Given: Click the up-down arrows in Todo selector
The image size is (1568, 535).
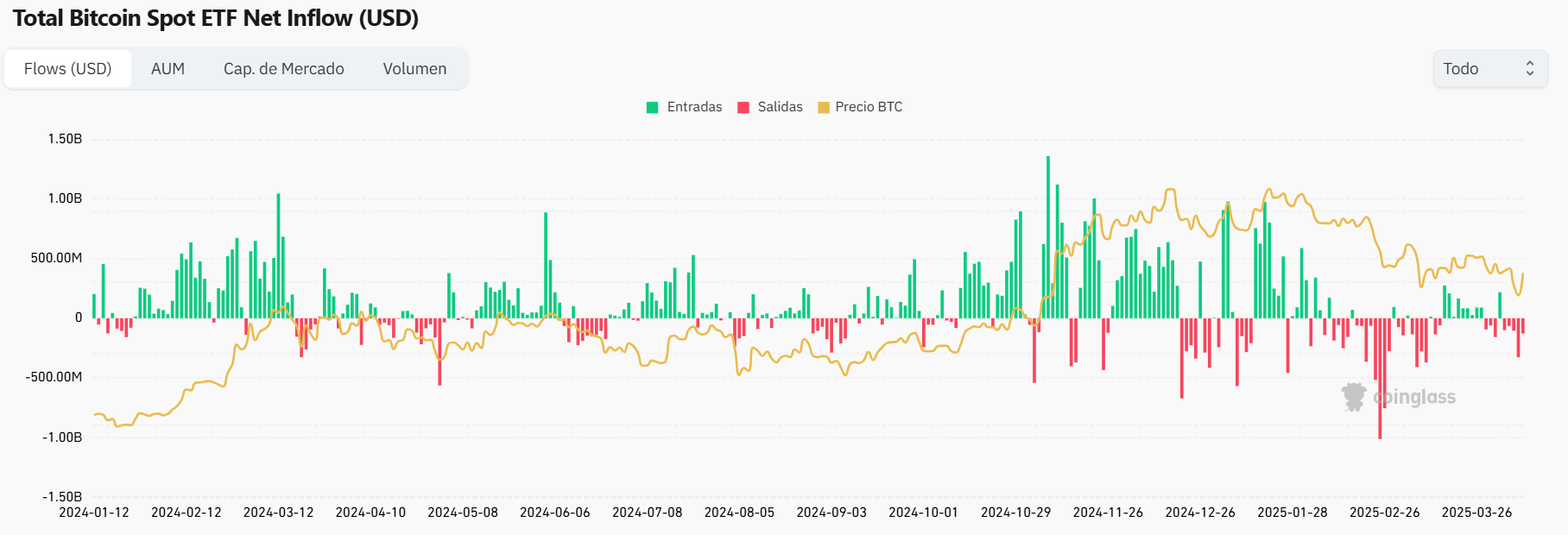Looking at the screenshot, I should (1530, 69).
